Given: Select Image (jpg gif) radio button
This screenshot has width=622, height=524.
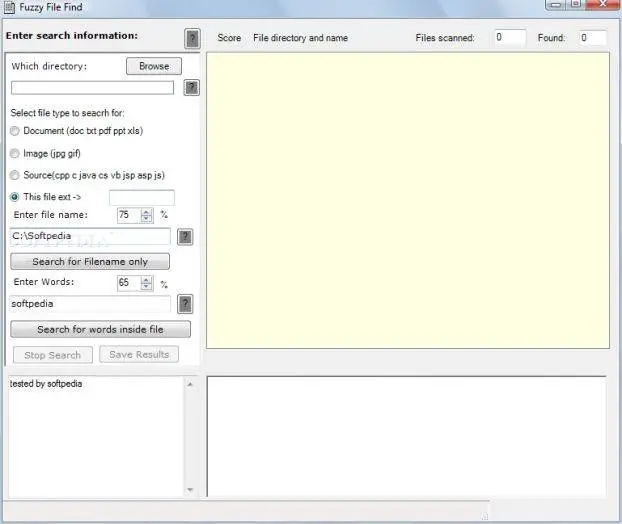Looking at the screenshot, I should coord(15,154).
